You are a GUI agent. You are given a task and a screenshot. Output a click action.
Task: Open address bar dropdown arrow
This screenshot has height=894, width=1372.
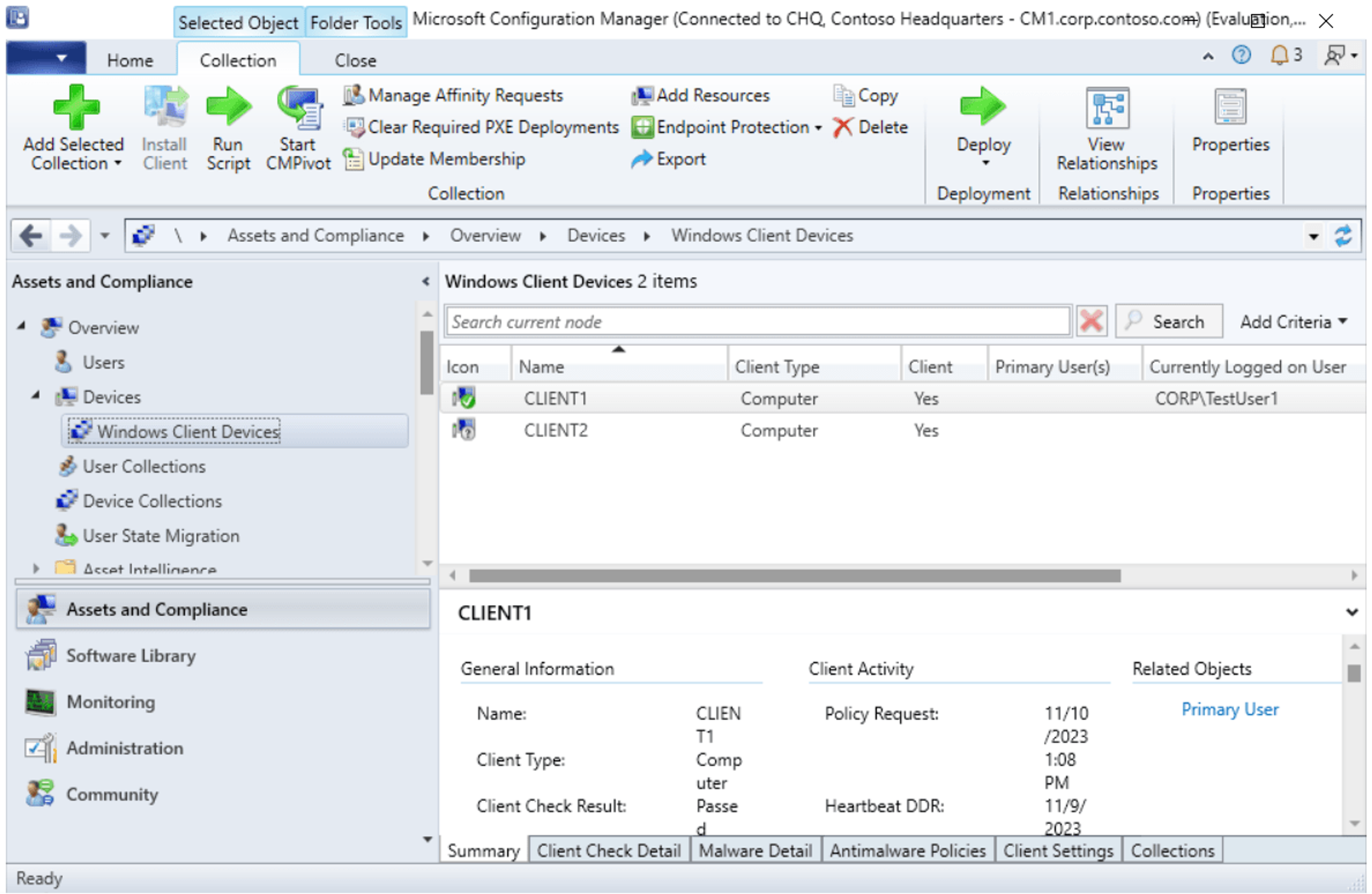point(1314,236)
